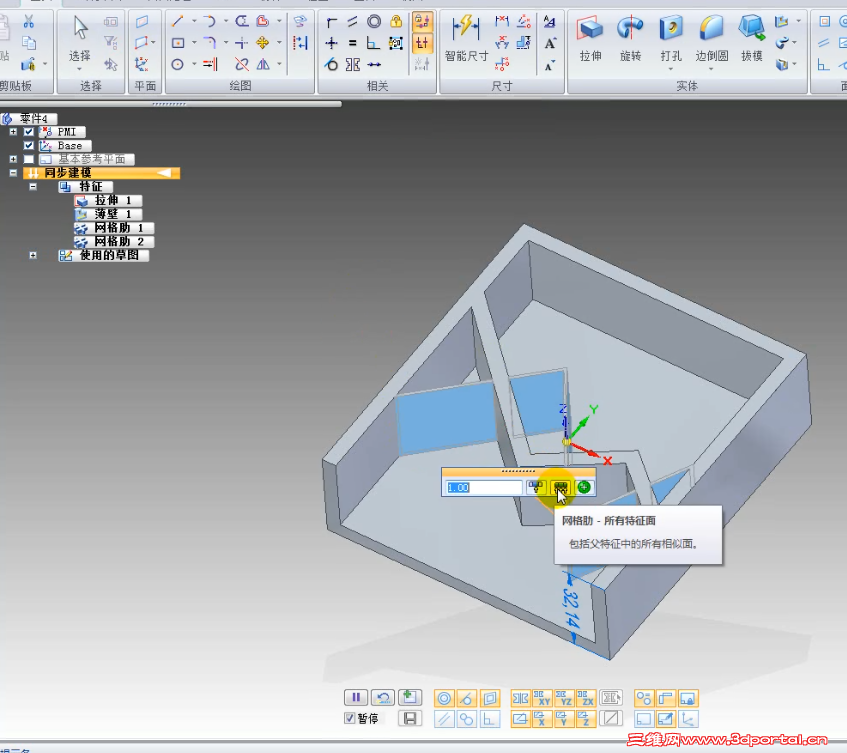
Task: Apply the Tangent relation icon
Action: 331,64
